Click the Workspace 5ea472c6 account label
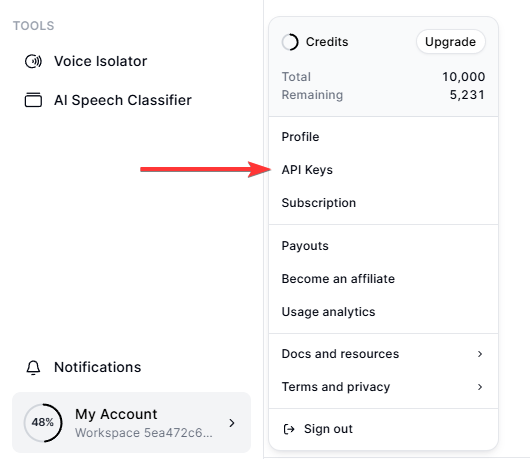Image resolution: width=530 pixels, height=459 pixels. (x=144, y=433)
